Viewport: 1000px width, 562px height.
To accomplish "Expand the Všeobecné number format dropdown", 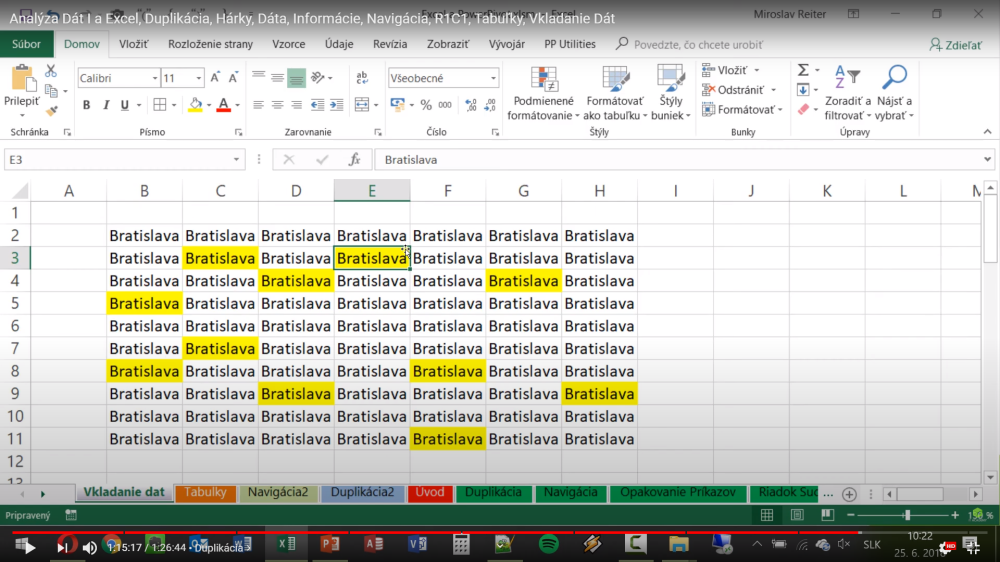I will point(493,78).
